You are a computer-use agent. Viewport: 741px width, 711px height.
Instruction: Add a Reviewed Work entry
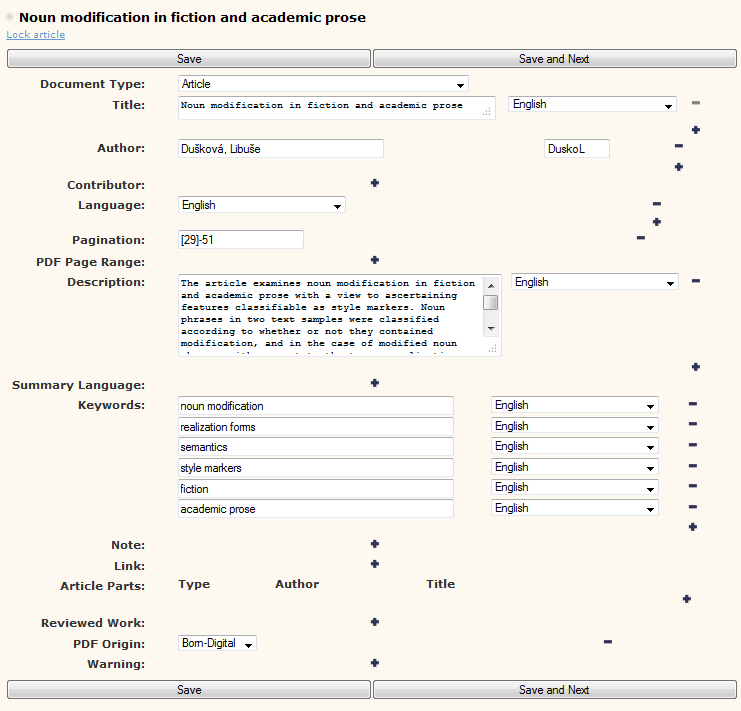375,622
